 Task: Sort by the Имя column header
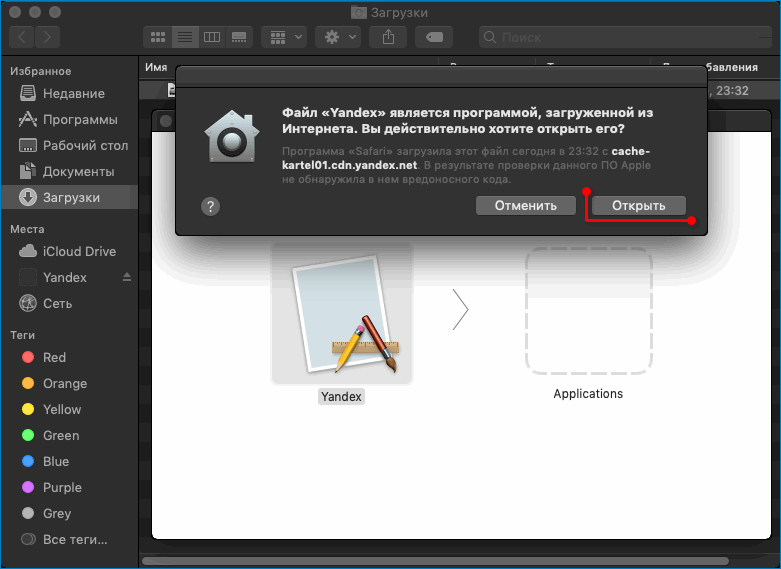coord(156,67)
